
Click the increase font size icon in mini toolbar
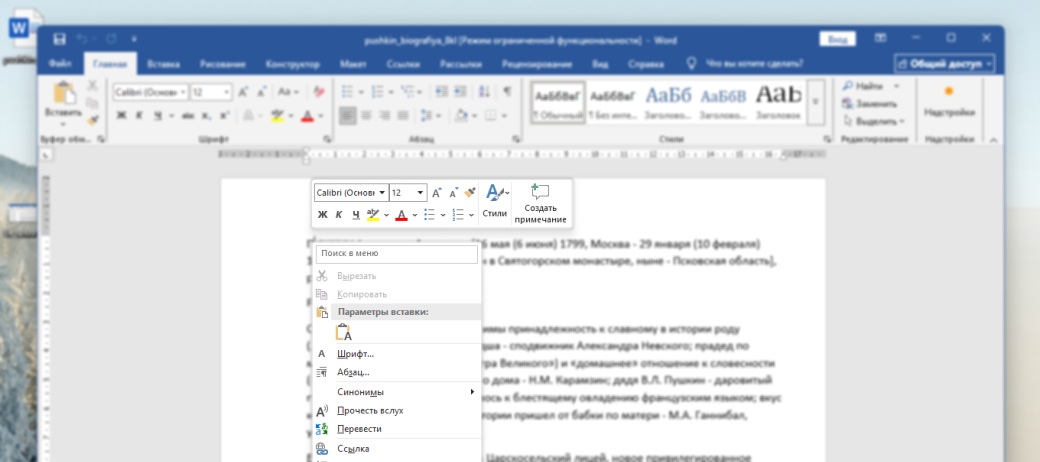437,192
